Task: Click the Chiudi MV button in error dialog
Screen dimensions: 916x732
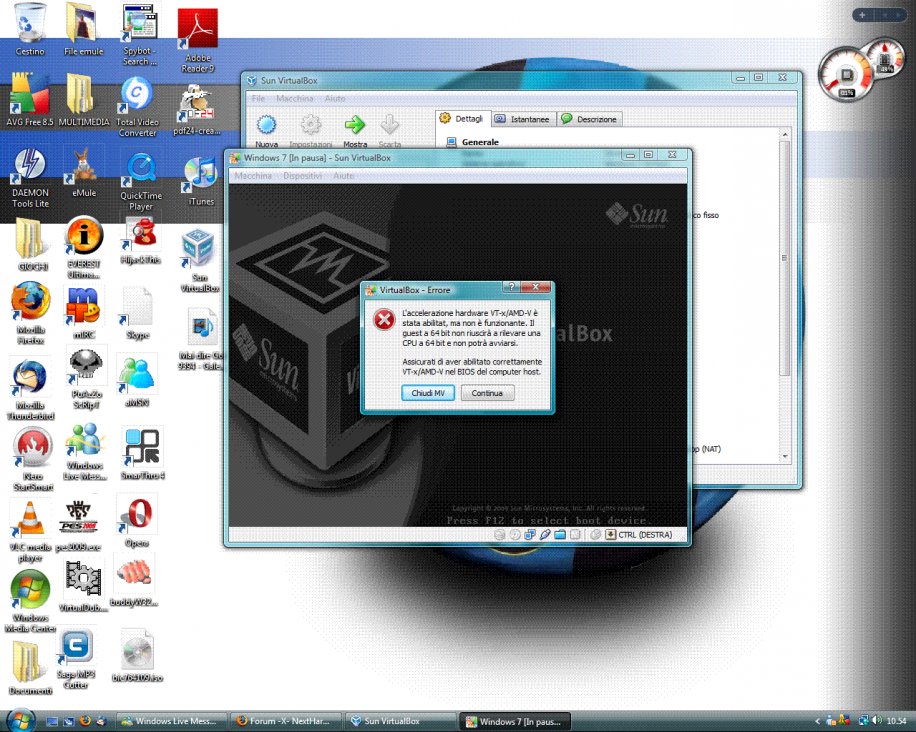Action: (x=428, y=393)
